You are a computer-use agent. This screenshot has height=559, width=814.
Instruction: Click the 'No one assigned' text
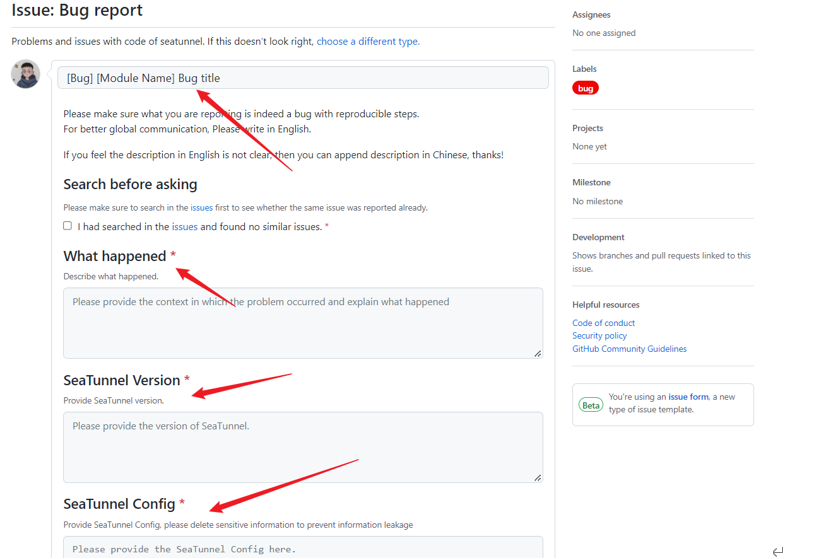coord(604,33)
